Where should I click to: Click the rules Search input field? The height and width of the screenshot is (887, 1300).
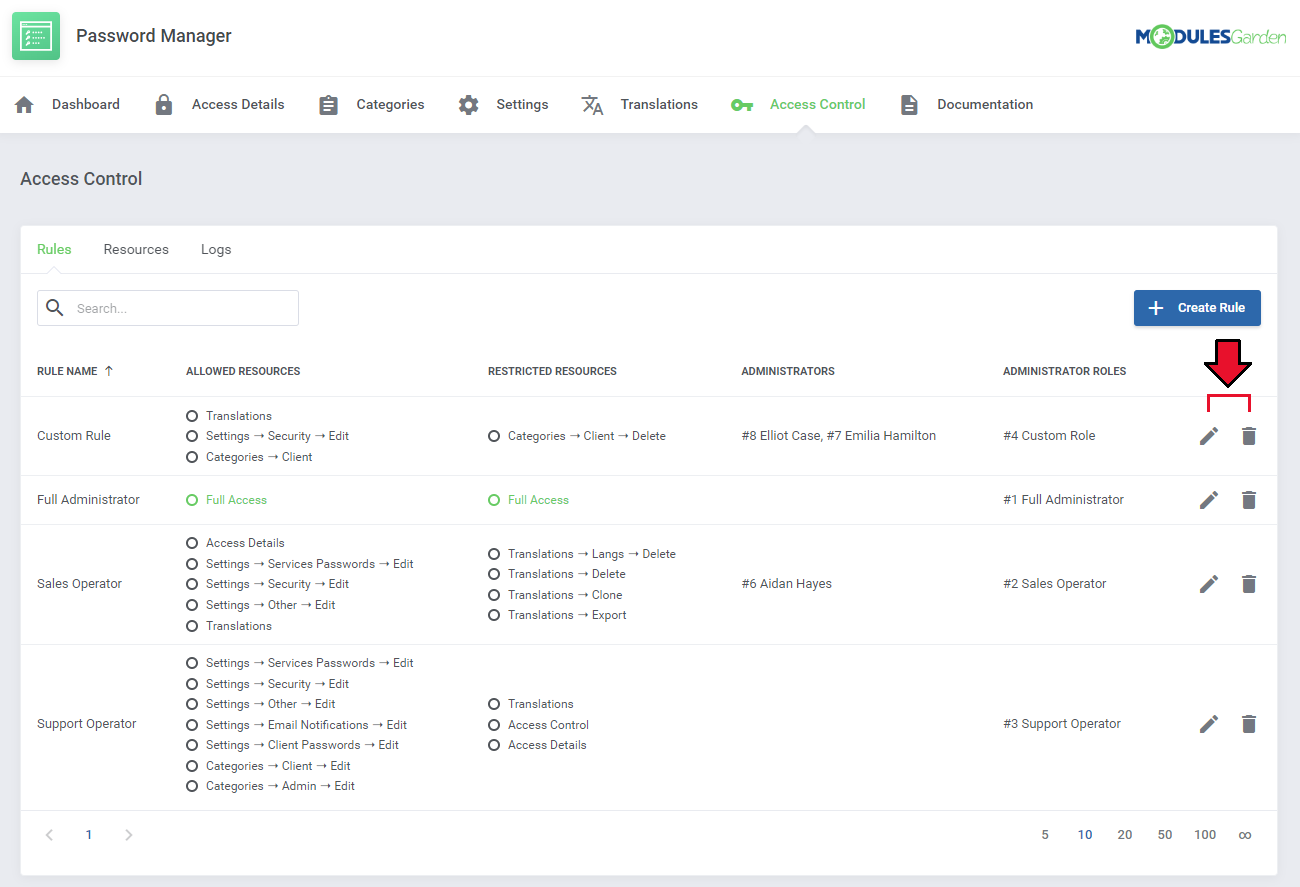click(x=168, y=308)
